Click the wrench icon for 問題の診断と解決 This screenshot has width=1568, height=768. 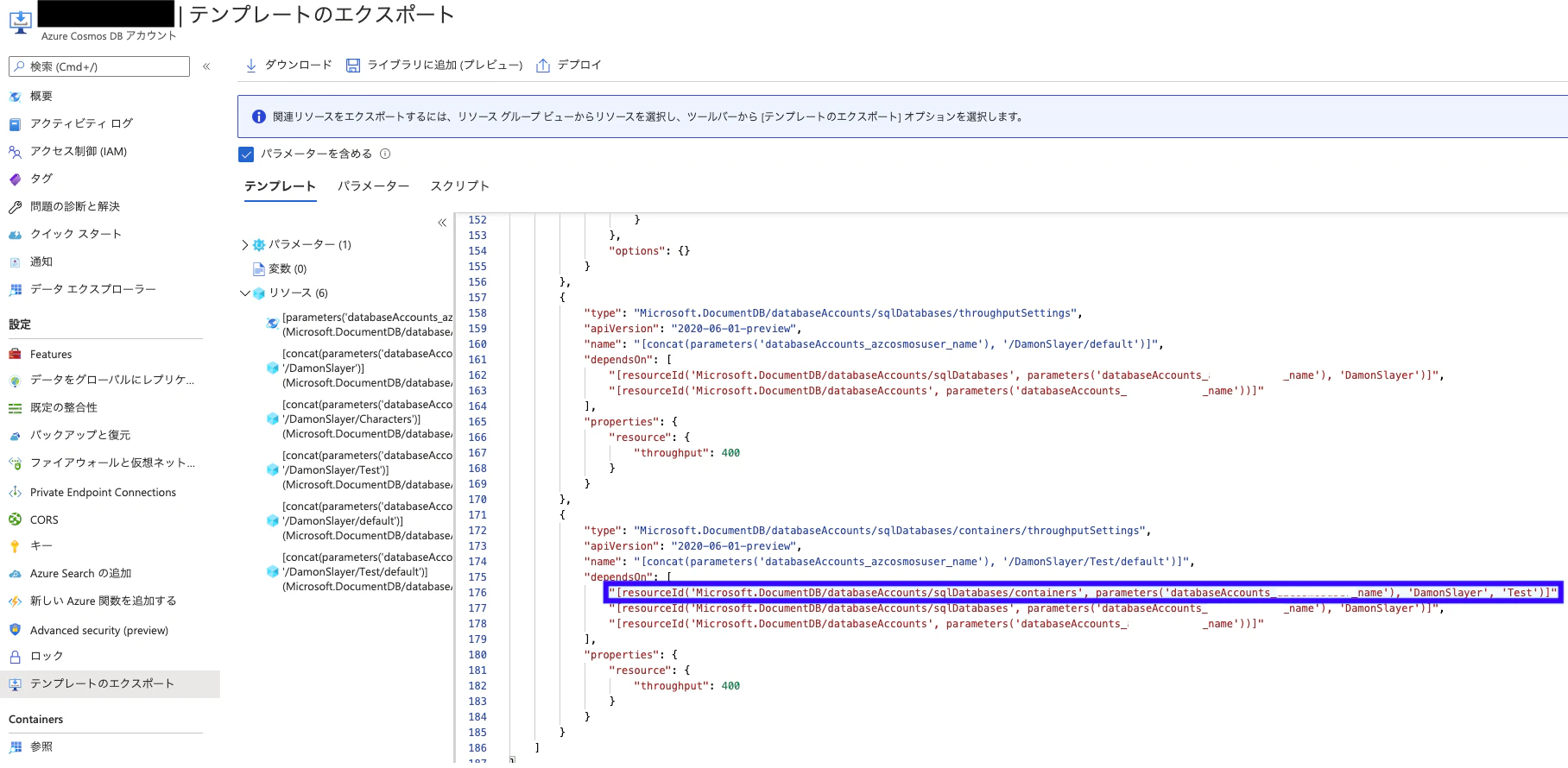click(x=15, y=207)
